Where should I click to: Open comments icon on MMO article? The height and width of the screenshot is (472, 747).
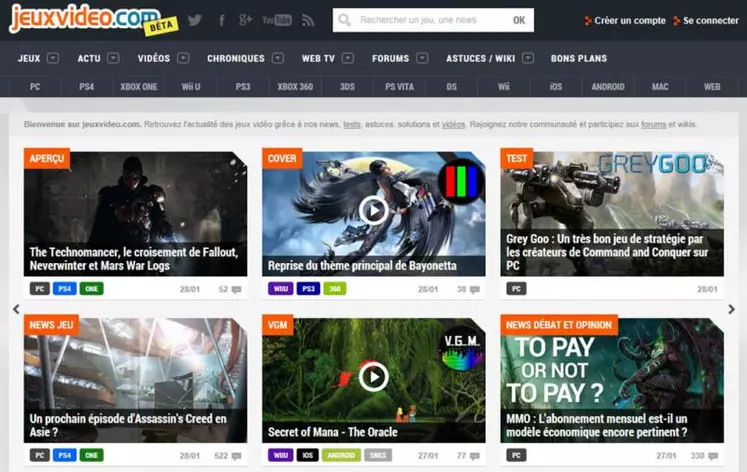[713, 456]
